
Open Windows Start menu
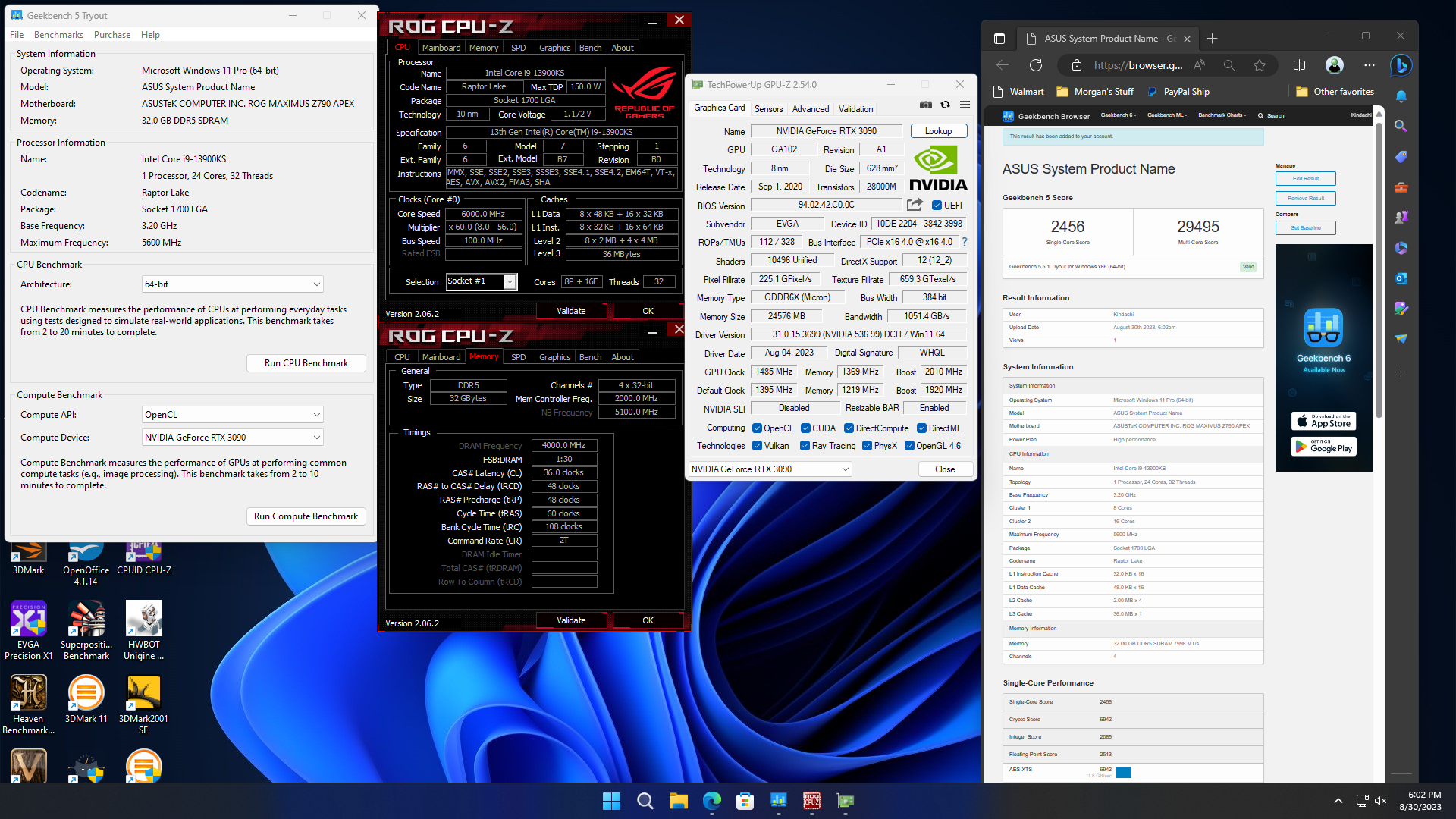611,801
